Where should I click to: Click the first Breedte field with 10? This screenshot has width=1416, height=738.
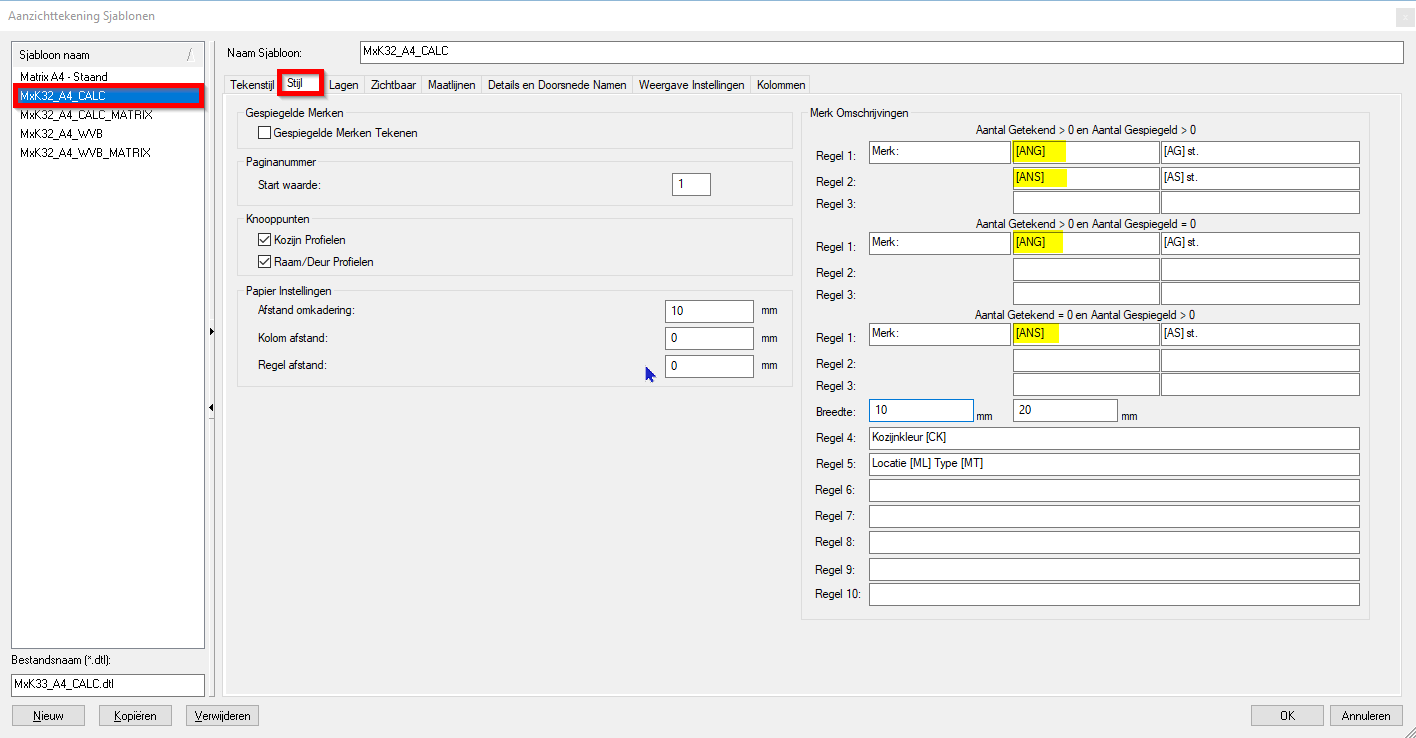pos(921,410)
